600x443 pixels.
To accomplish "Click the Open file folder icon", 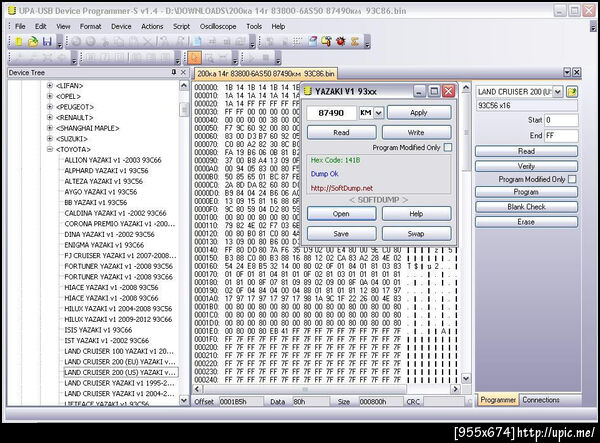I will click(33, 41).
